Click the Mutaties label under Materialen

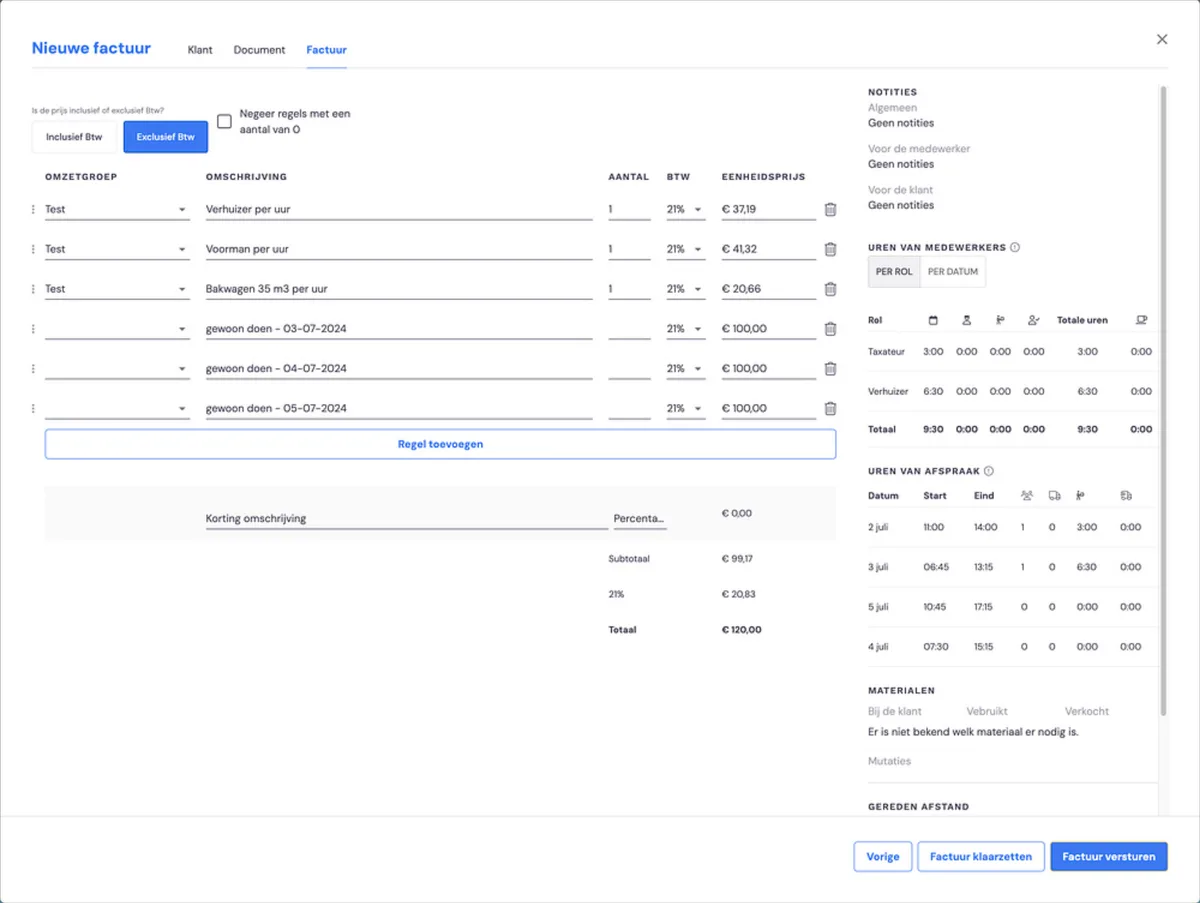pyautogui.click(x=890, y=761)
